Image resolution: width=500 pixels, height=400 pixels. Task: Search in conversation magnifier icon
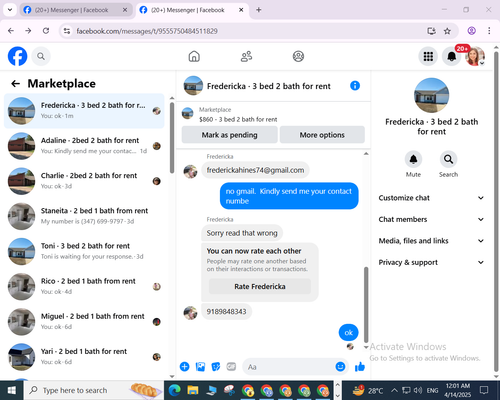pos(448,159)
